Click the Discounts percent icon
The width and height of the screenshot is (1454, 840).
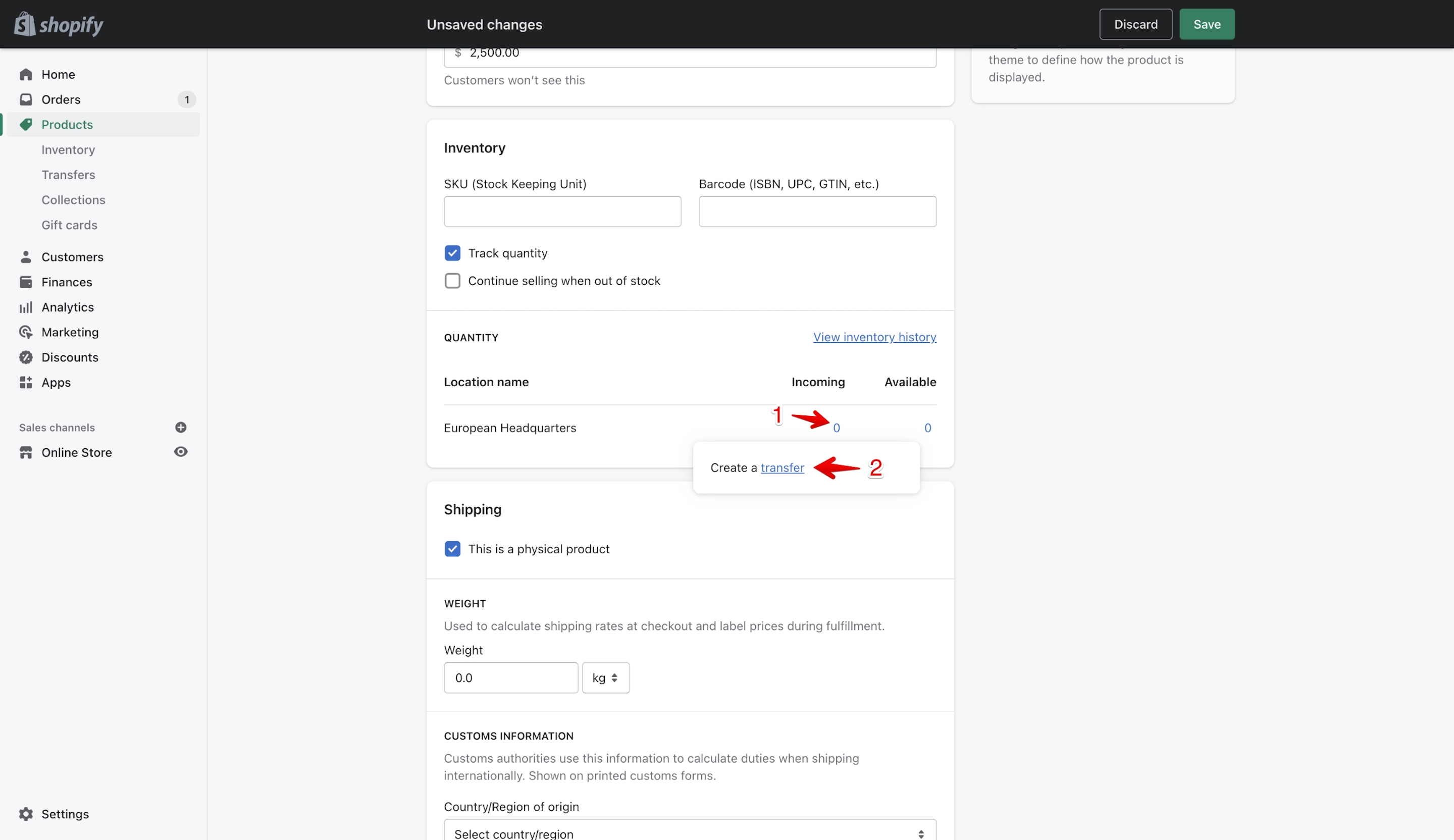coord(25,358)
